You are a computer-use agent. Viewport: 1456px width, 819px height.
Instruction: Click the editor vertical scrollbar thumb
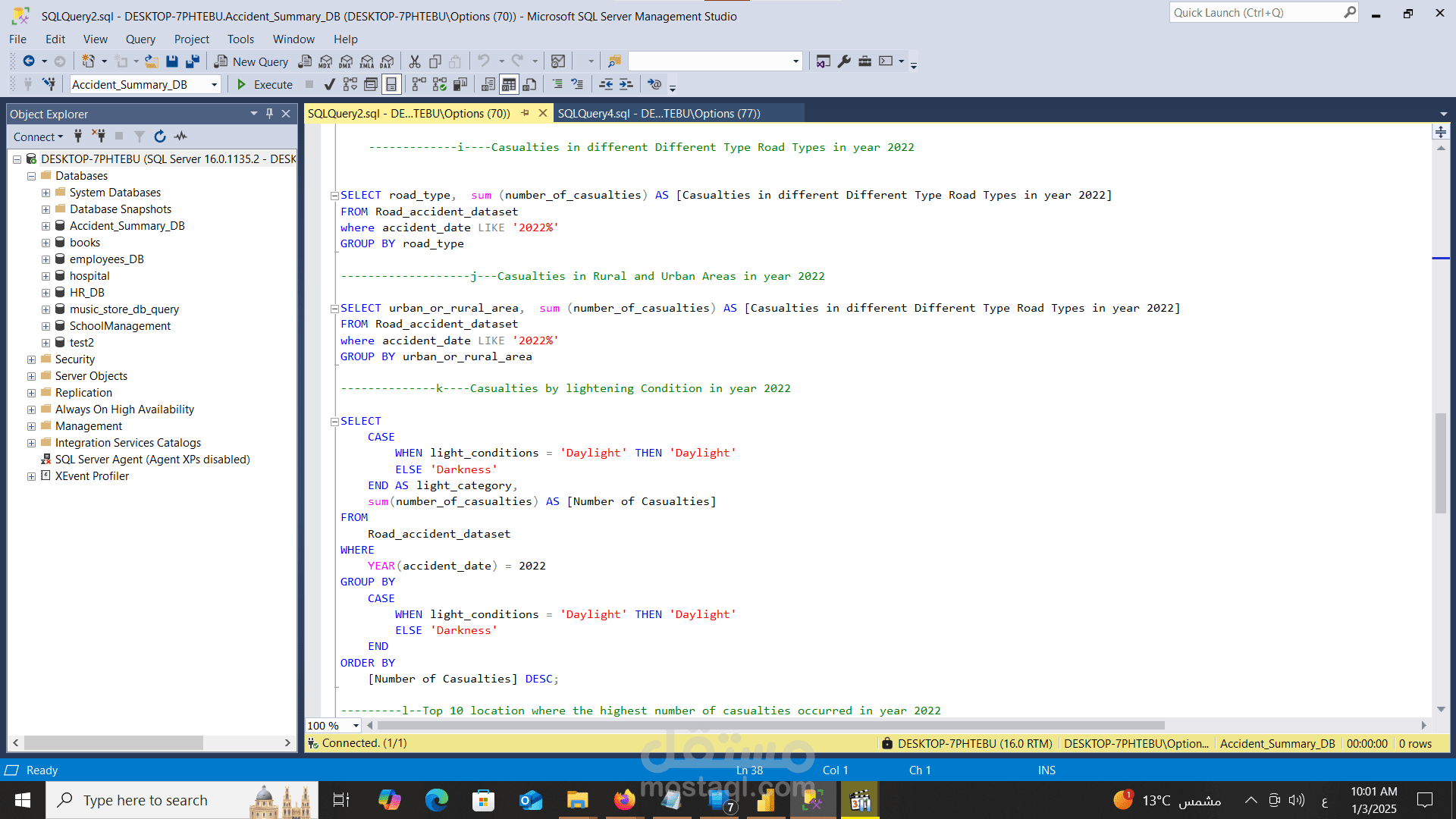[x=1441, y=463]
